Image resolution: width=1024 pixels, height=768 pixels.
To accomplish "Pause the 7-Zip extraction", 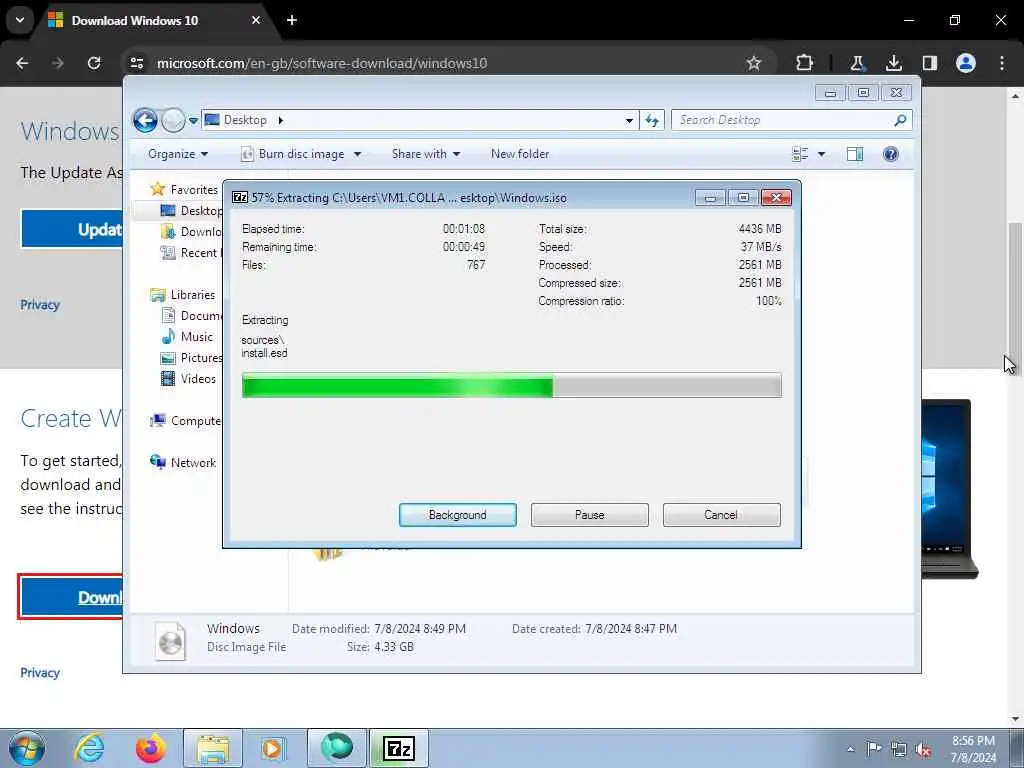I will point(590,515).
